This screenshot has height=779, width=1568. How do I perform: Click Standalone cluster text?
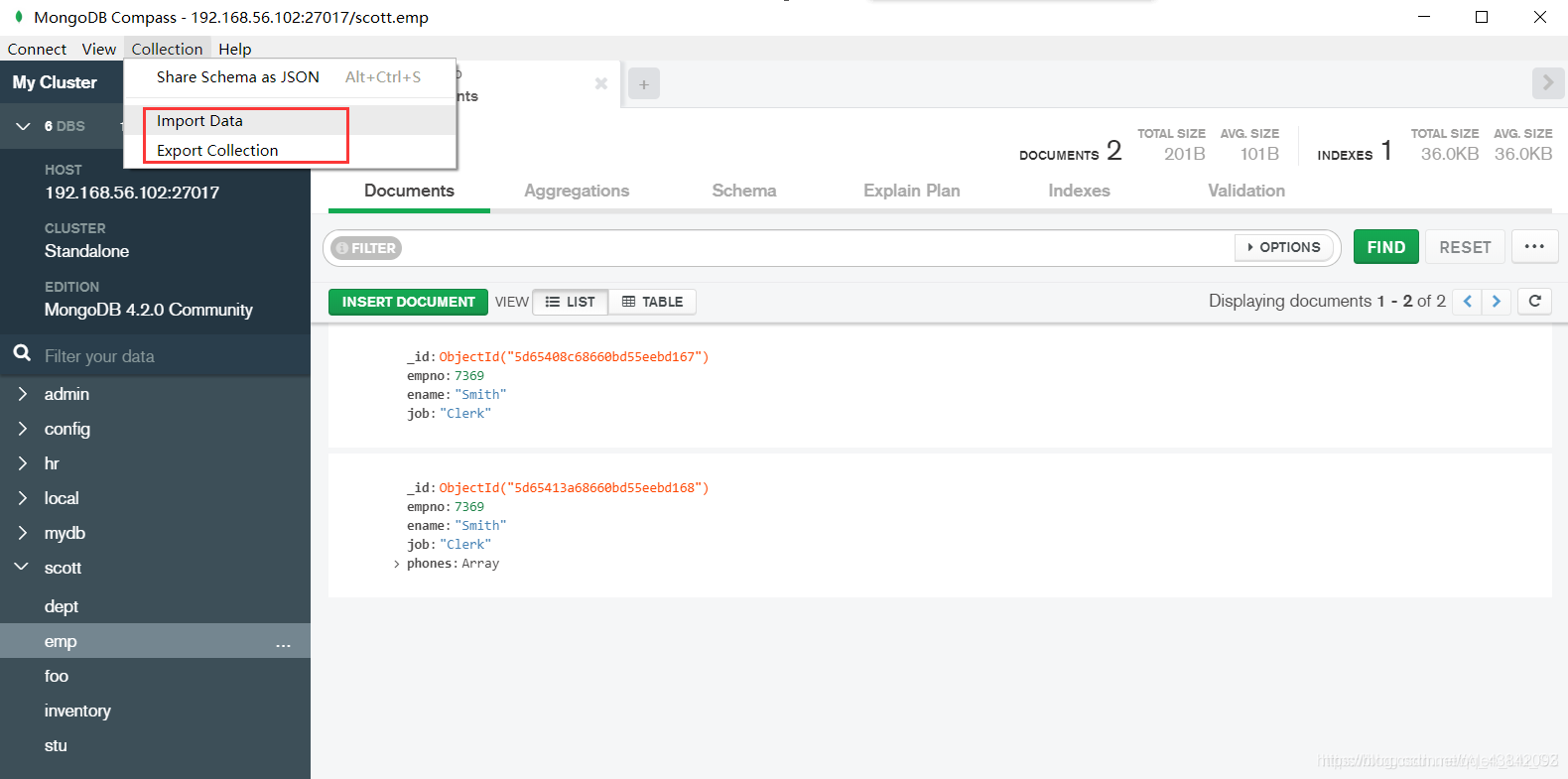[x=86, y=251]
